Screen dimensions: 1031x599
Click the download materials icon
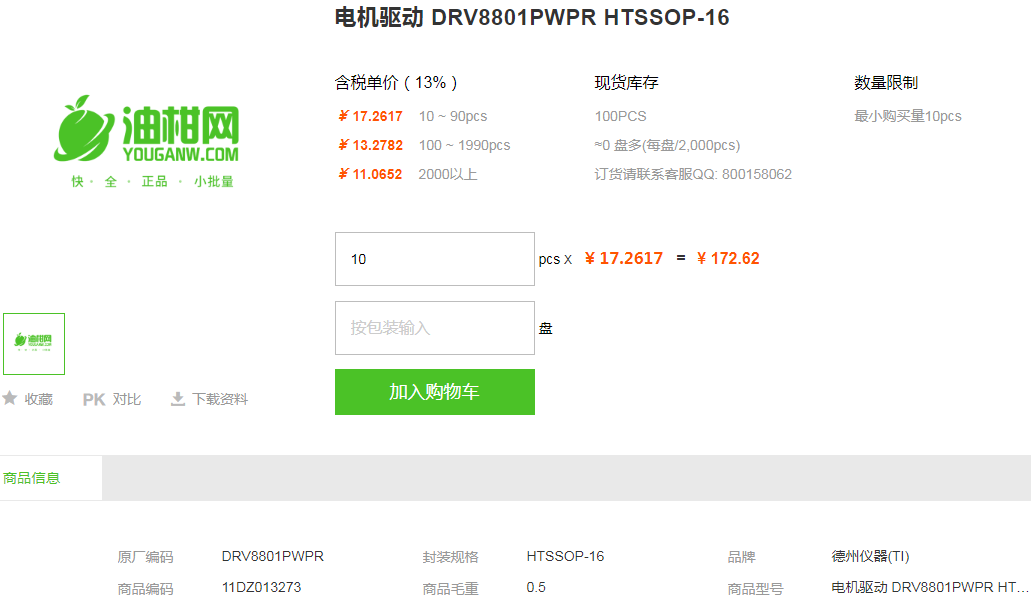coord(178,399)
